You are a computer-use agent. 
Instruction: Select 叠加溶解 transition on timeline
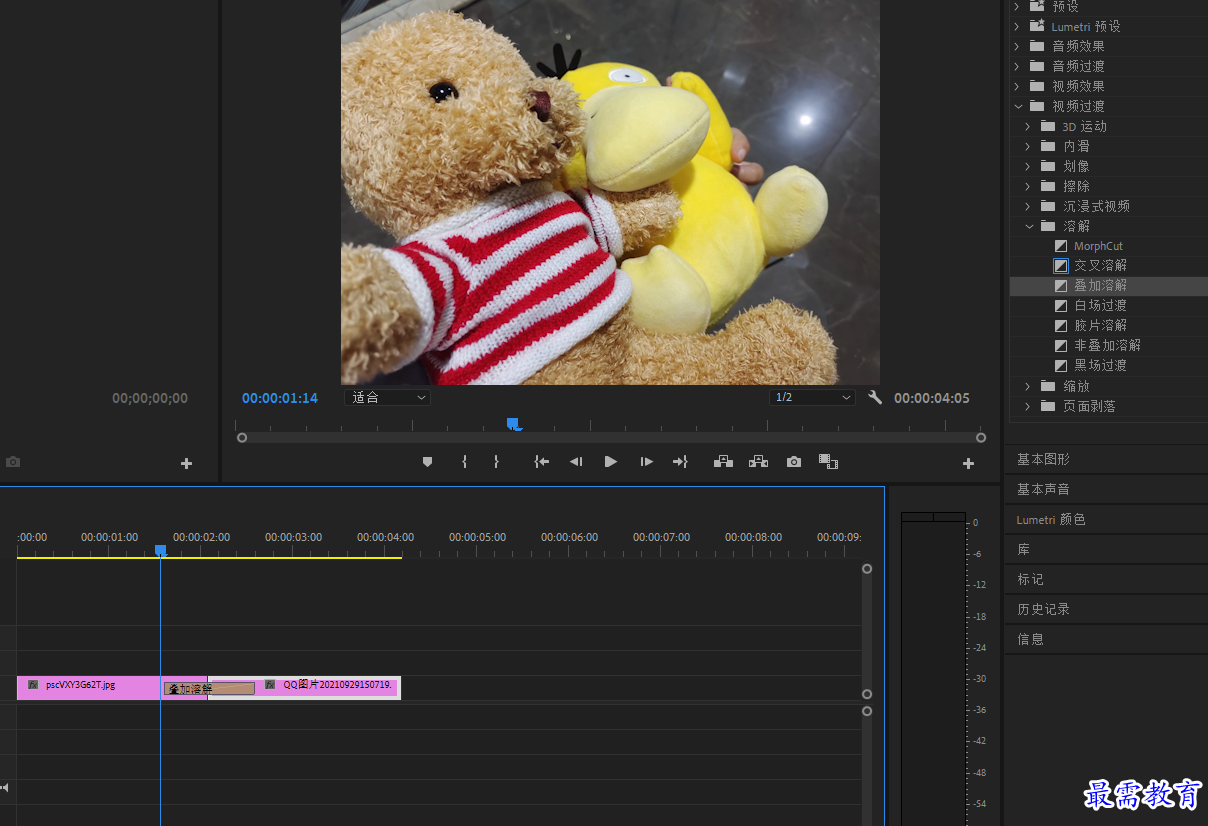click(x=209, y=689)
